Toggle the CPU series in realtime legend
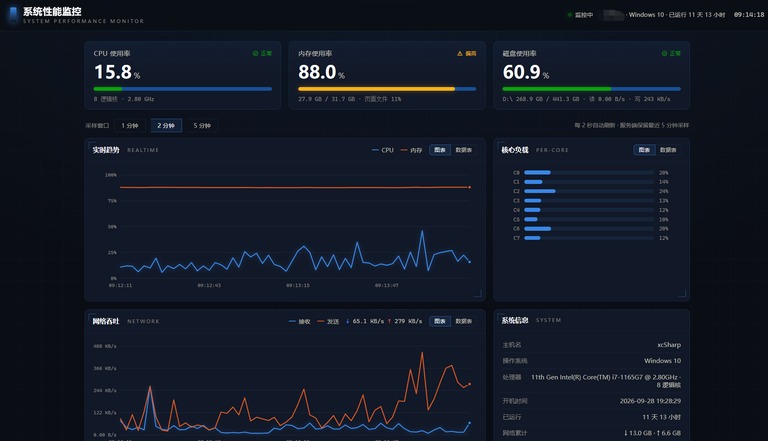Image resolution: width=768 pixels, height=441 pixels. (x=383, y=150)
